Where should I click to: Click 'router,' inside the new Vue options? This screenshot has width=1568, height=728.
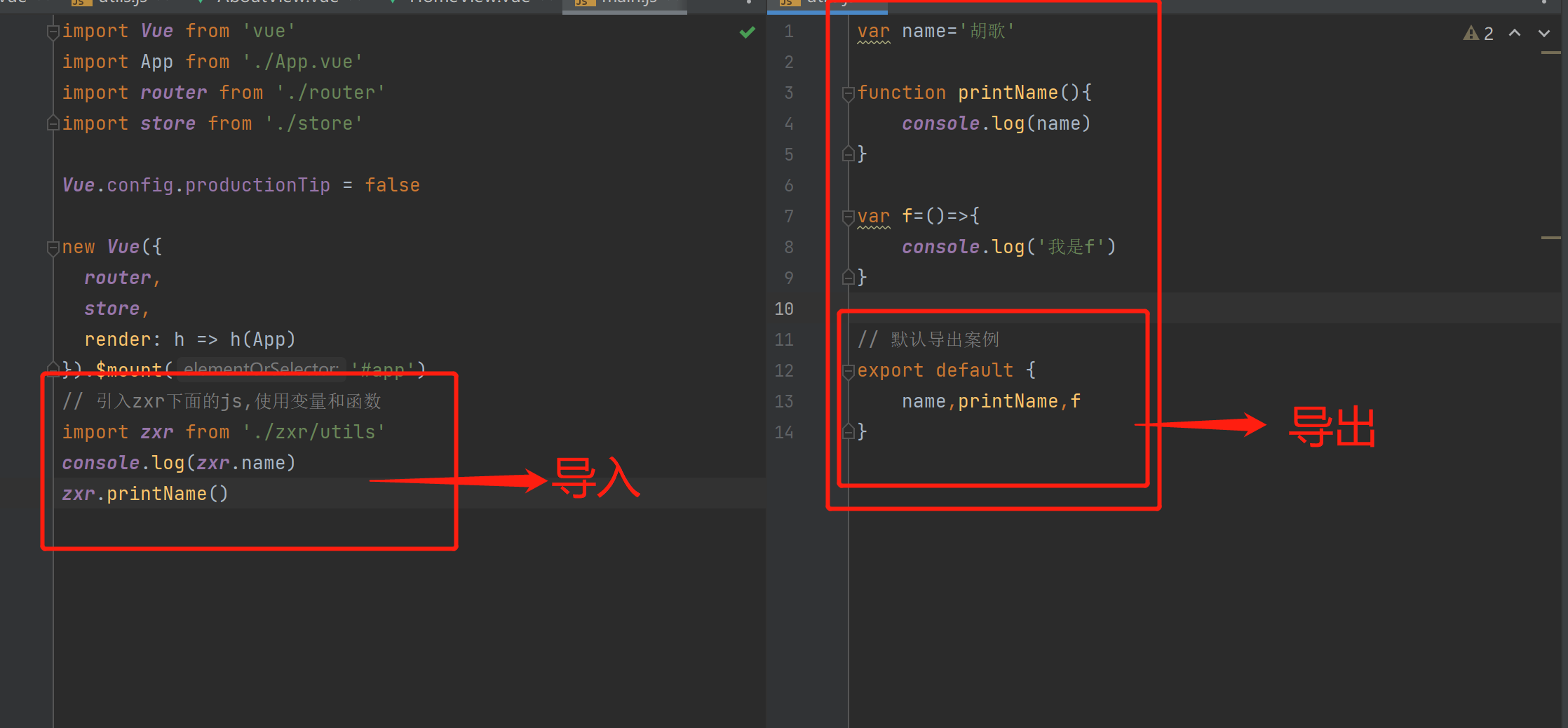point(123,278)
